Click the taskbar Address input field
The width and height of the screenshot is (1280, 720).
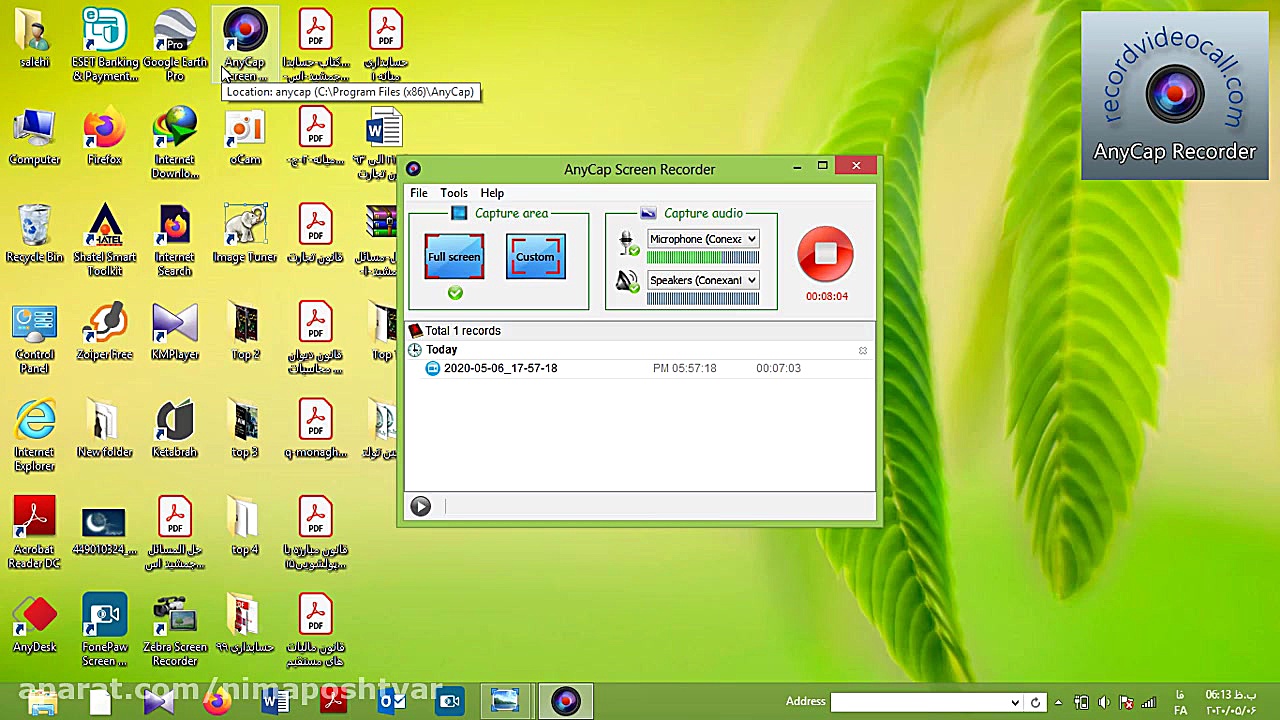pyautogui.click(x=920, y=702)
